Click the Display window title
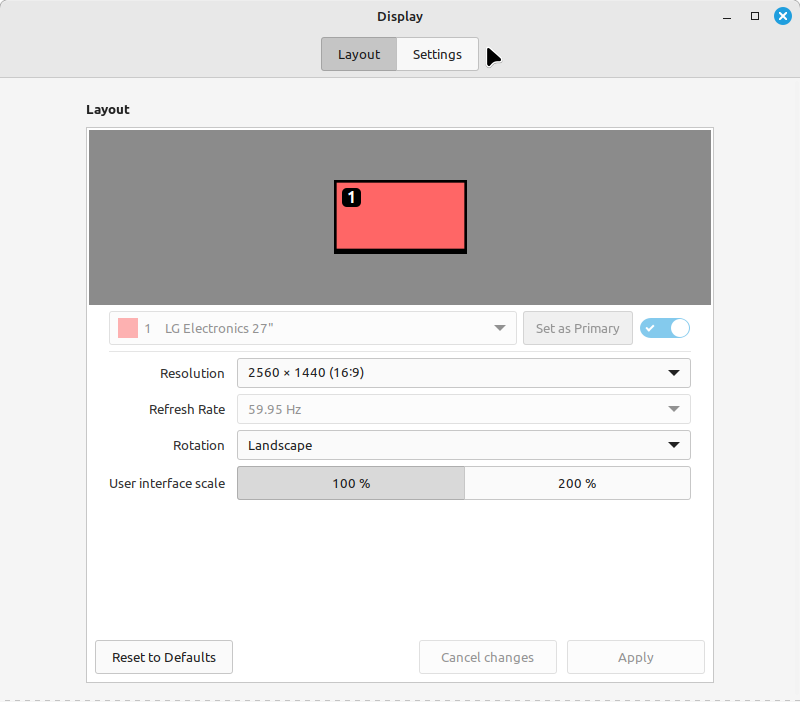Image resolution: width=800 pixels, height=702 pixels. point(400,17)
